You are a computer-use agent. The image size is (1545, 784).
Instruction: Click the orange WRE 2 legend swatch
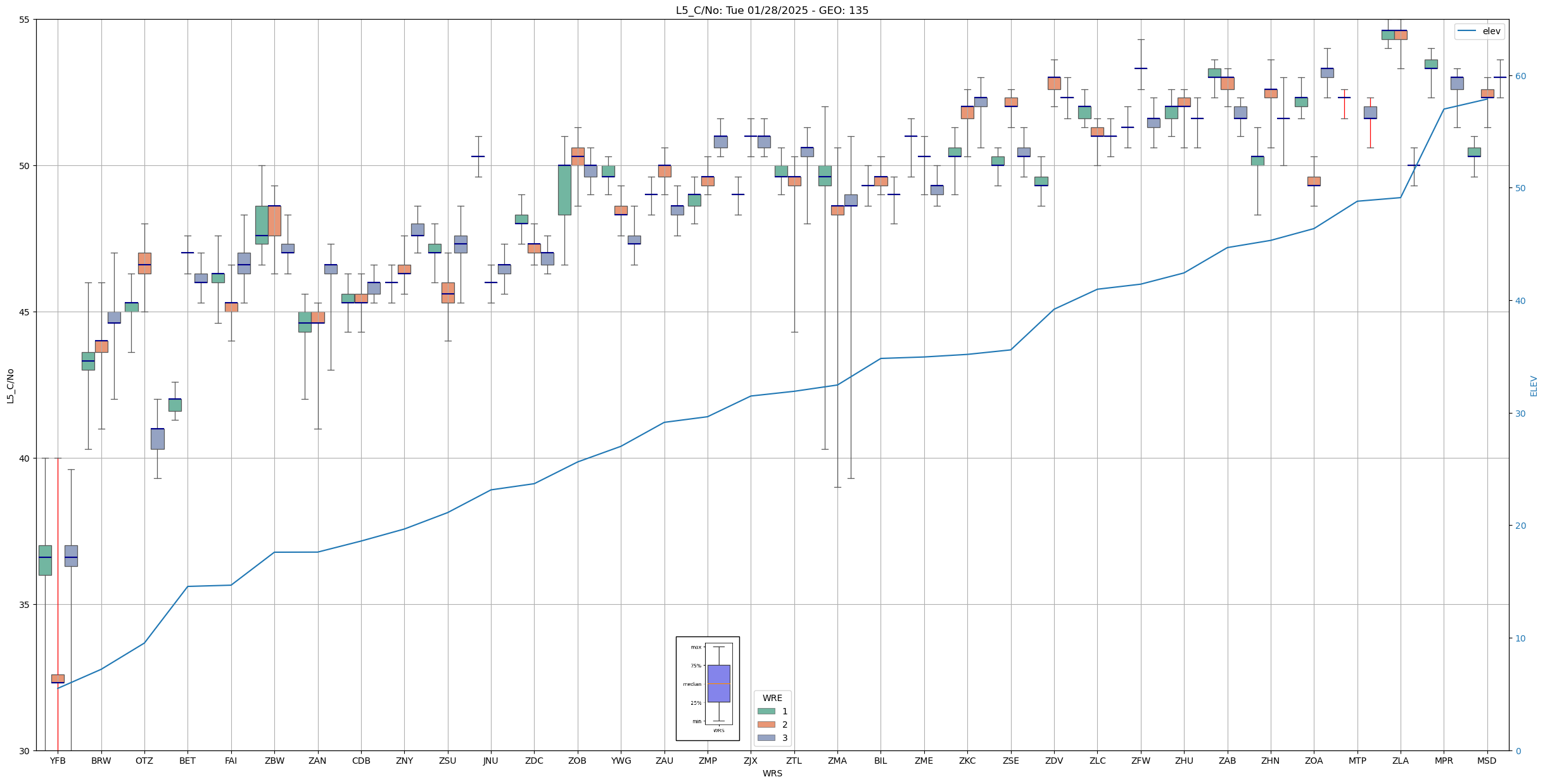point(766,724)
